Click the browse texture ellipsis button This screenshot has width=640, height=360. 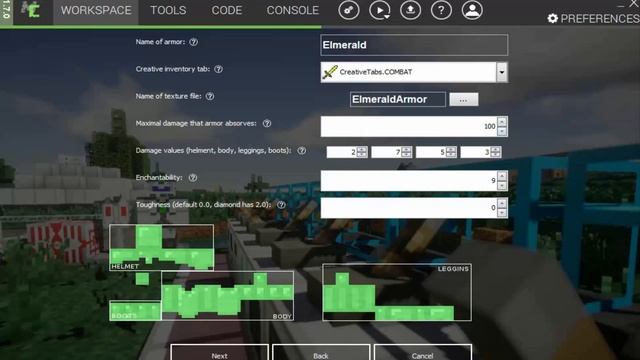coord(464,100)
